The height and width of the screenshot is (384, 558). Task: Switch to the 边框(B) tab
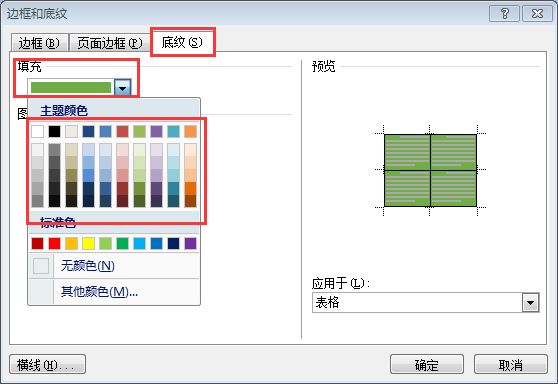(x=40, y=43)
